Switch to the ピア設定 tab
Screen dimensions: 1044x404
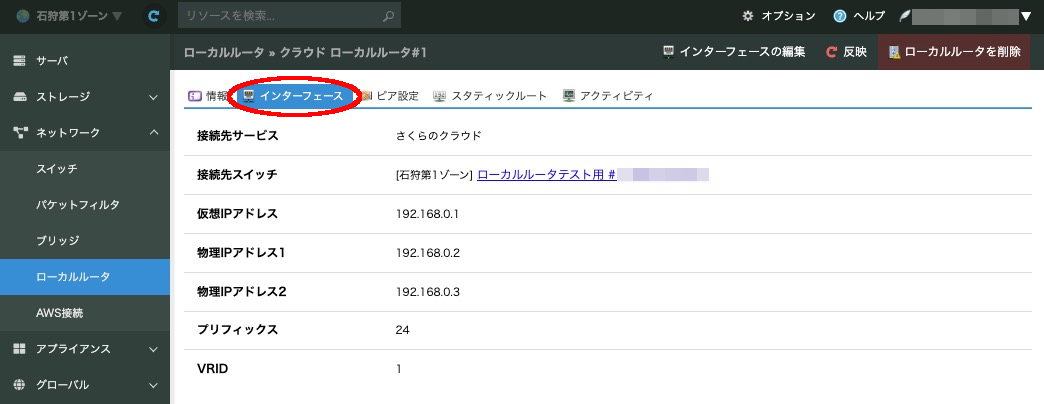click(x=390, y=96)
